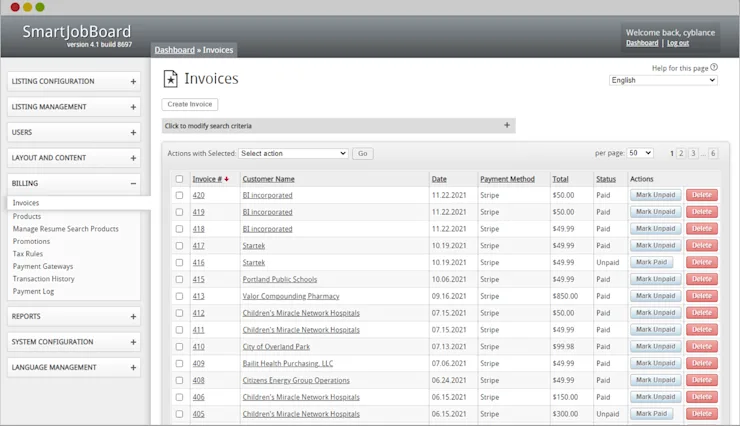The width and height of the screenshot is (740, 426).
Task: Expand Language Management plus icon
Action: 133,368
